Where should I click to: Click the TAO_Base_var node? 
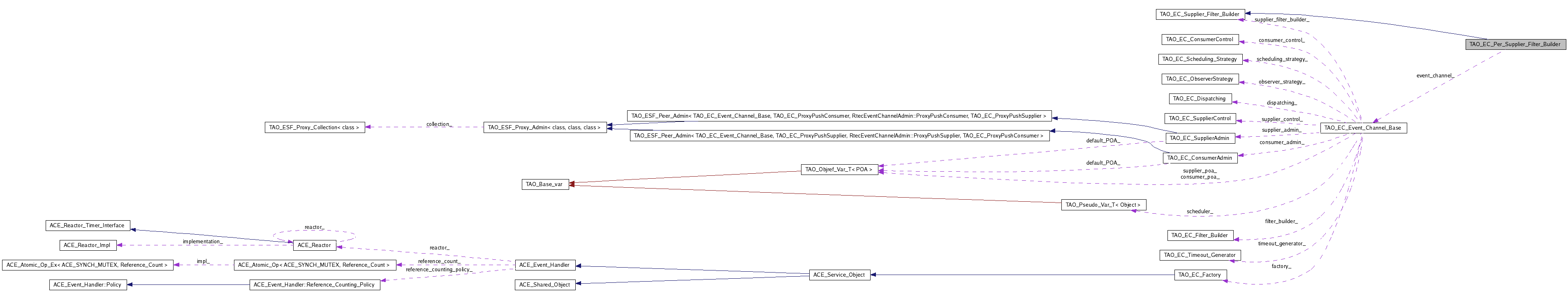pos(545,184)
